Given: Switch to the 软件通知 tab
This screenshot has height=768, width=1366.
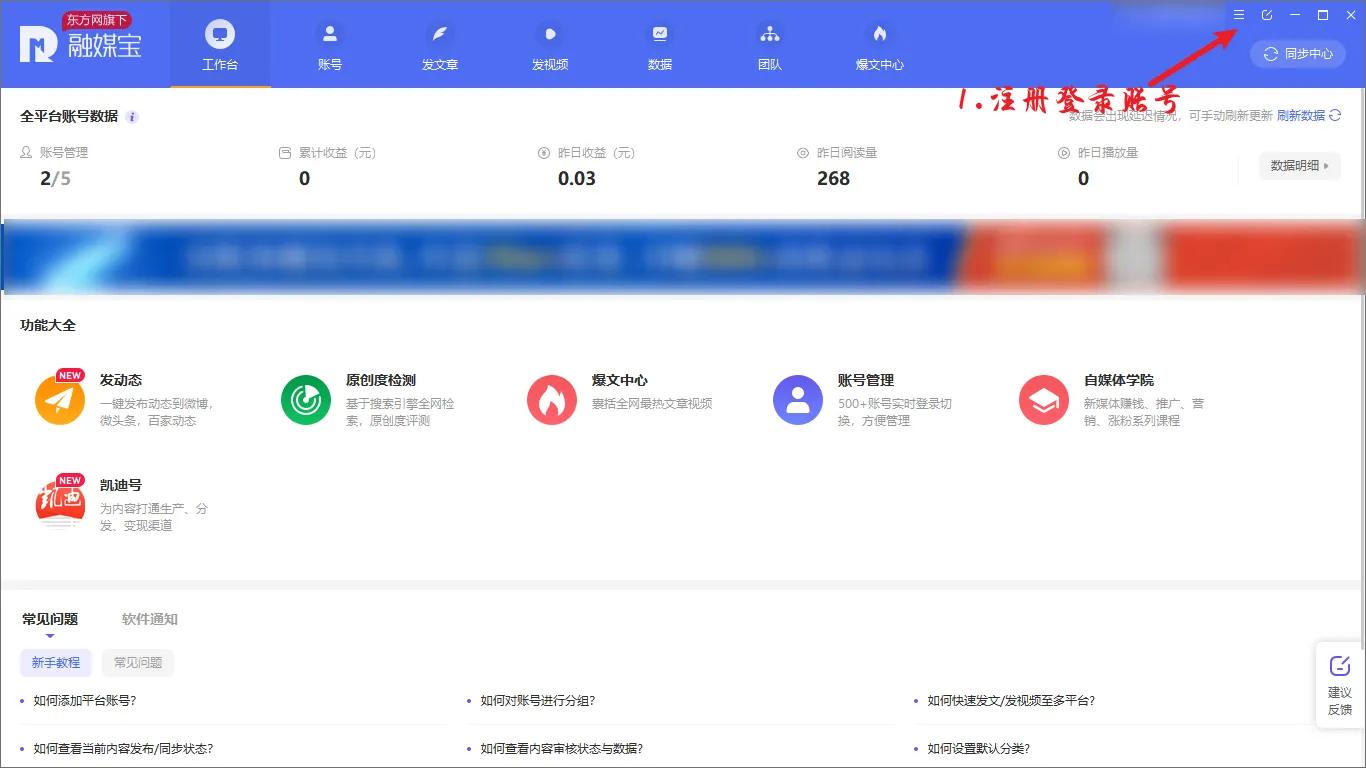Looking at the screenshot, I should click(x=150, y=619).
